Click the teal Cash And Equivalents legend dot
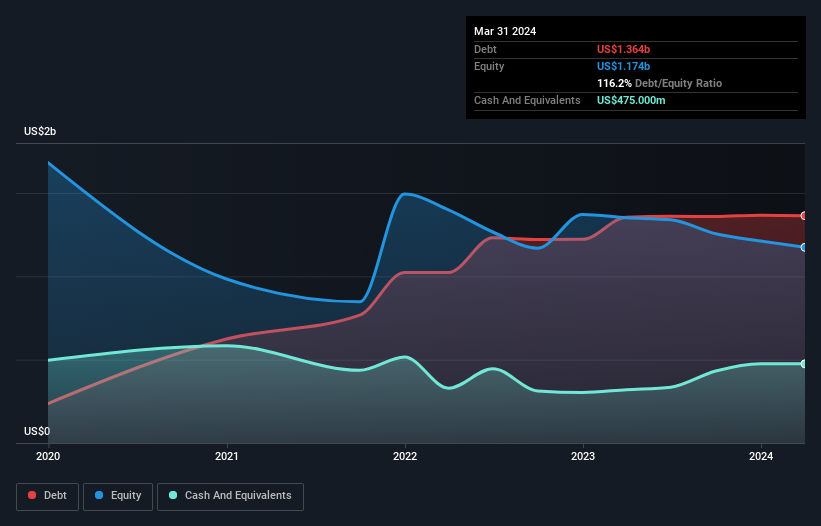 pos(173,495)
